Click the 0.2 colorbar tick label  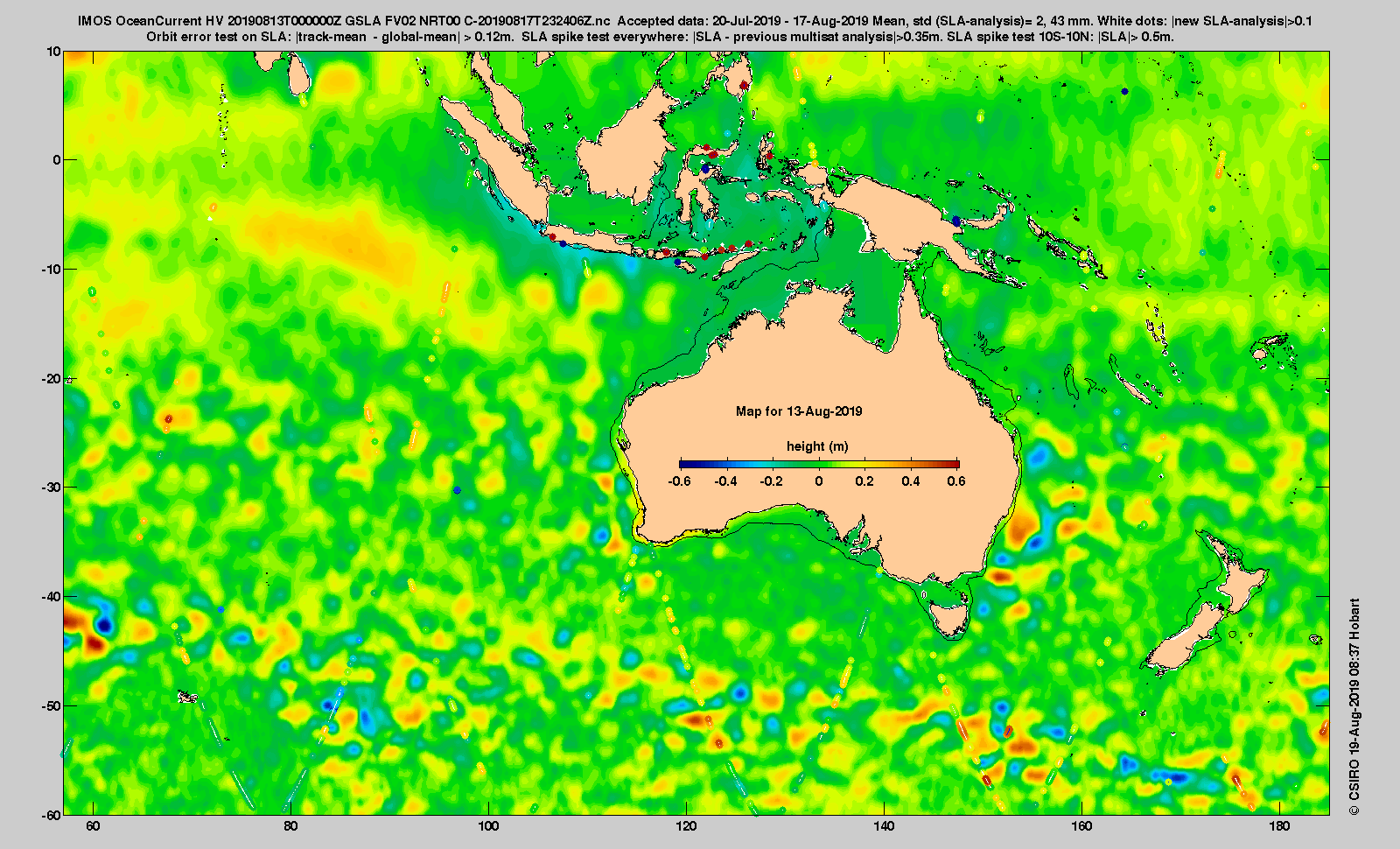[864, 481]
